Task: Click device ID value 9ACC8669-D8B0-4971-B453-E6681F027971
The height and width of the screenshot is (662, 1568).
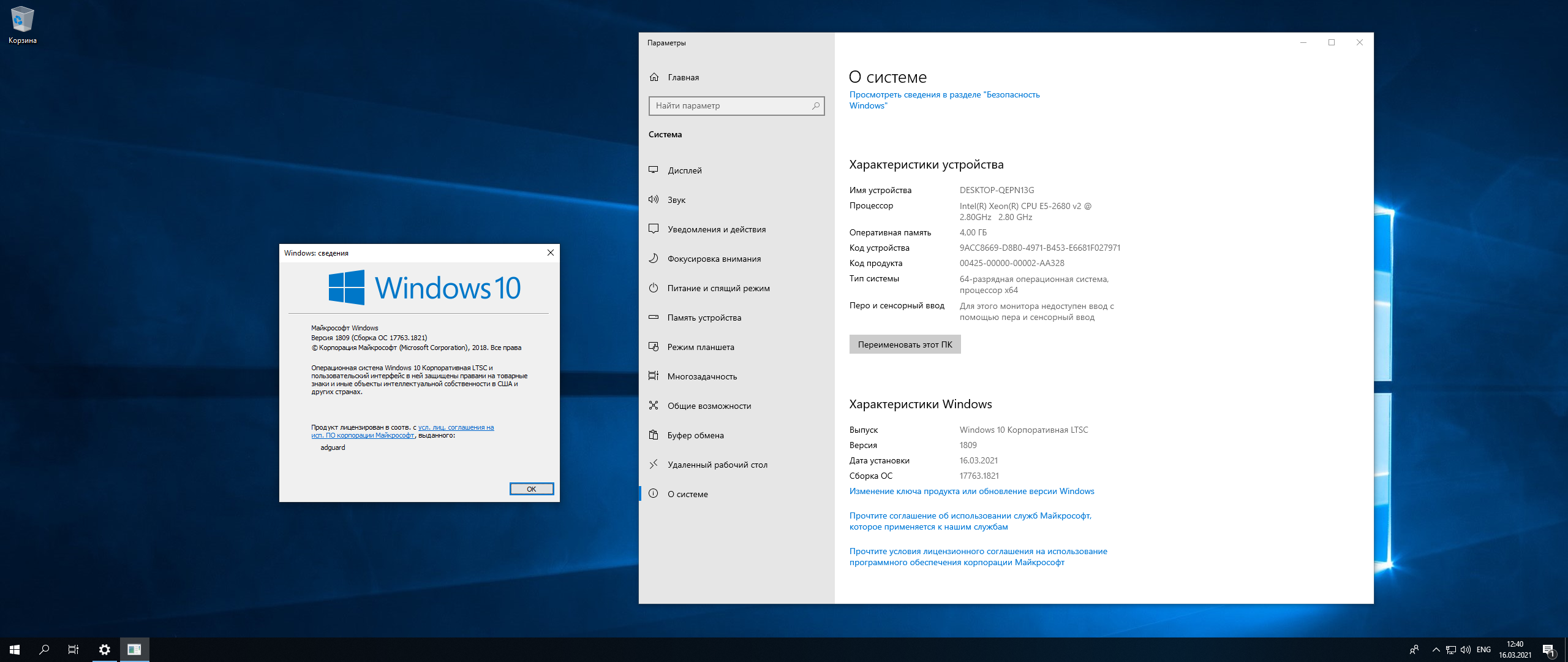Action: [1040, 248]
